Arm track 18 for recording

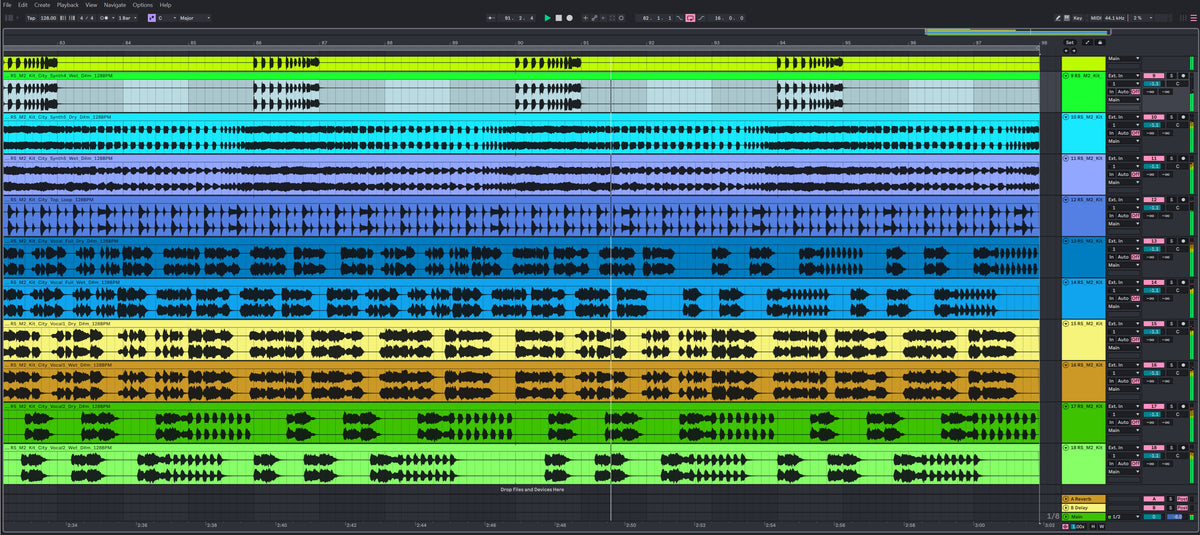[x=1183, y=447]
